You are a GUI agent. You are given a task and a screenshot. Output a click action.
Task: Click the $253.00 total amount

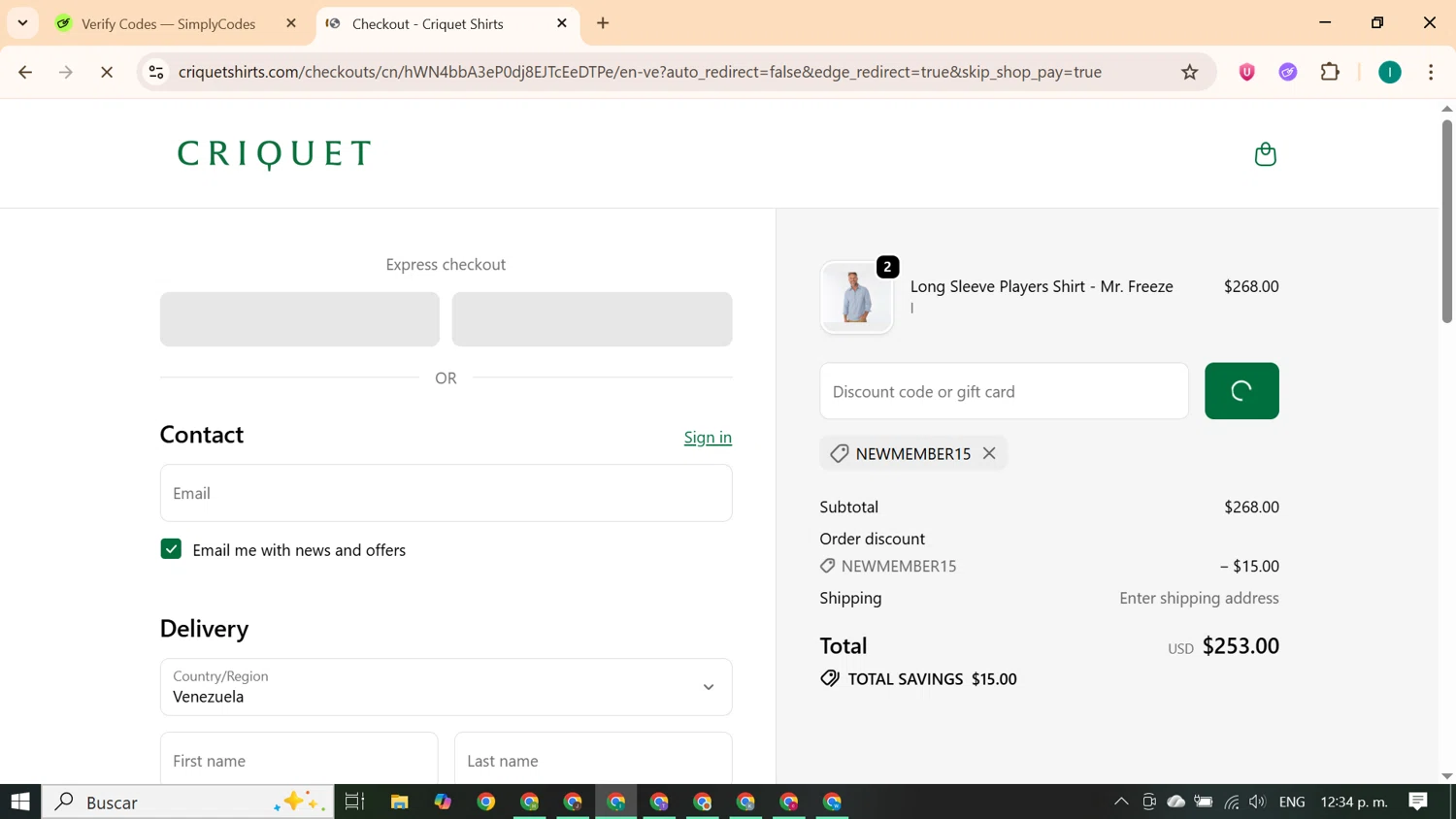[1241, 645]
